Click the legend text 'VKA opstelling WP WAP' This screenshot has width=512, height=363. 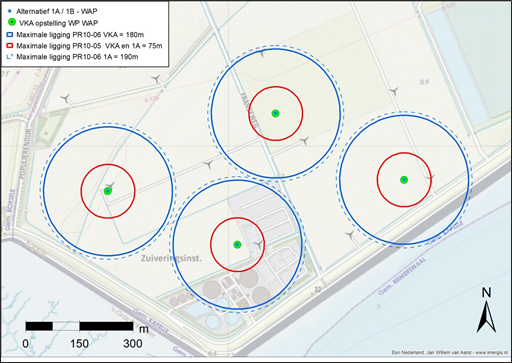point(57,23)
